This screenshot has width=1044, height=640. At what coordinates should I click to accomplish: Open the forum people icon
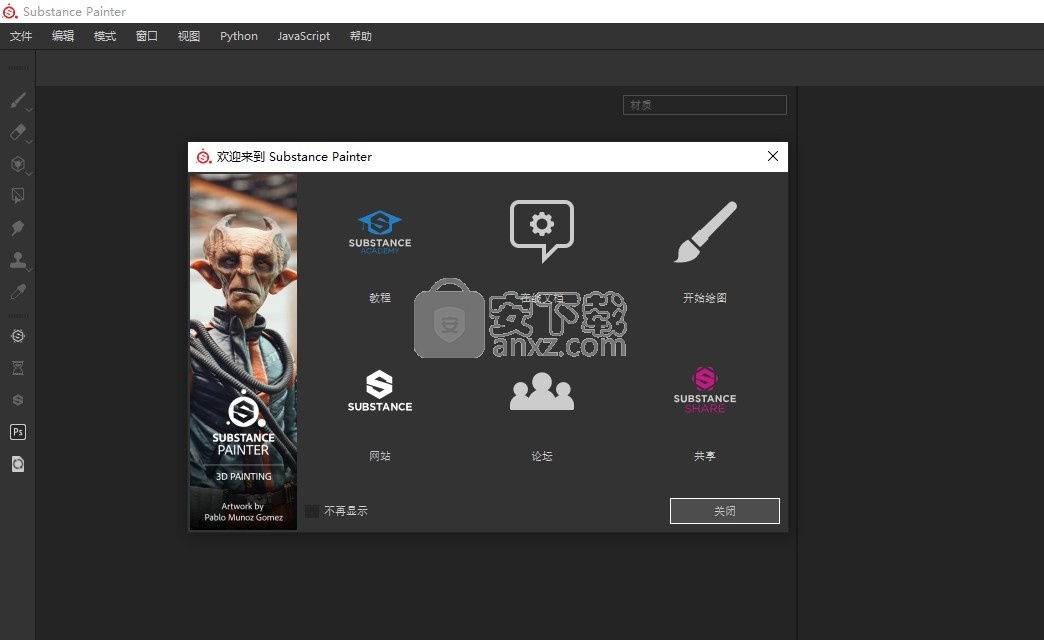coord(542,391)
